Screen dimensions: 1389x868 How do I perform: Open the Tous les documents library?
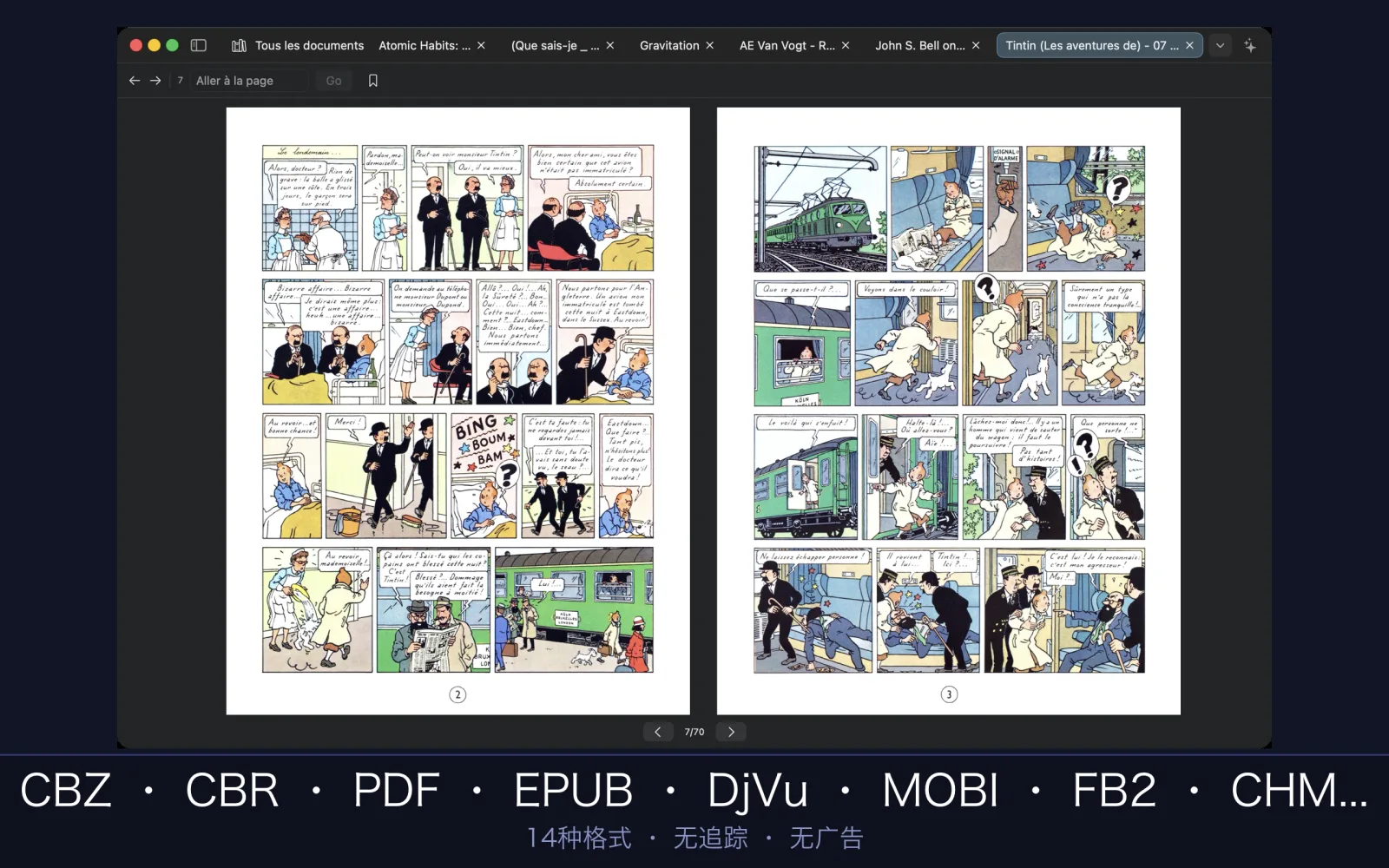[x=298, y=45]
